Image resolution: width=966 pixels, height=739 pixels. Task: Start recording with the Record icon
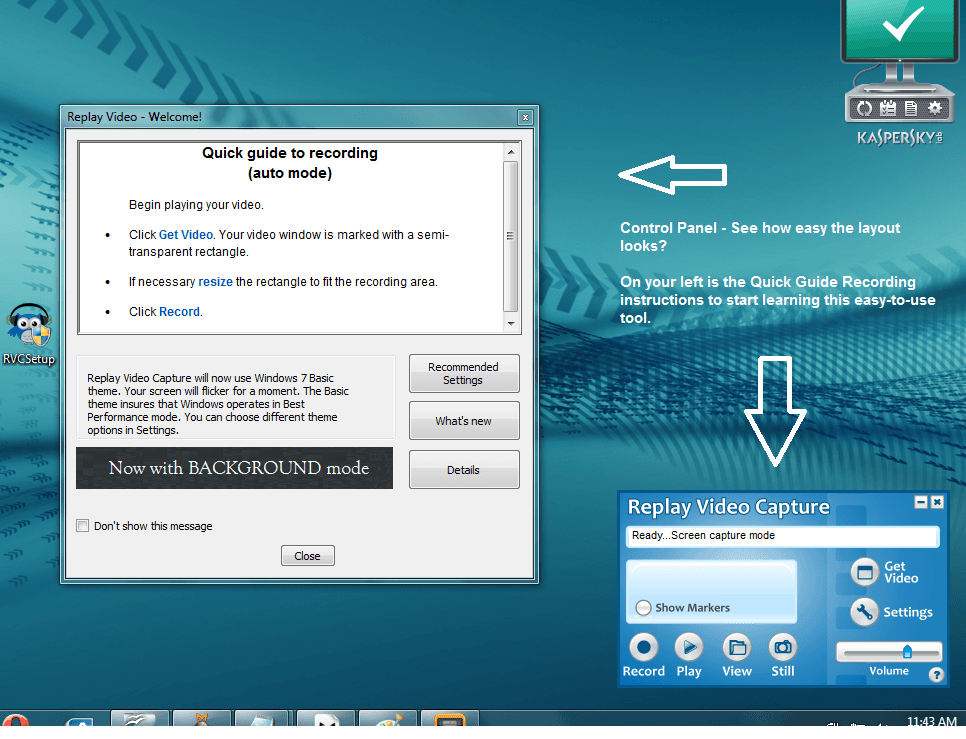point(643,647)
